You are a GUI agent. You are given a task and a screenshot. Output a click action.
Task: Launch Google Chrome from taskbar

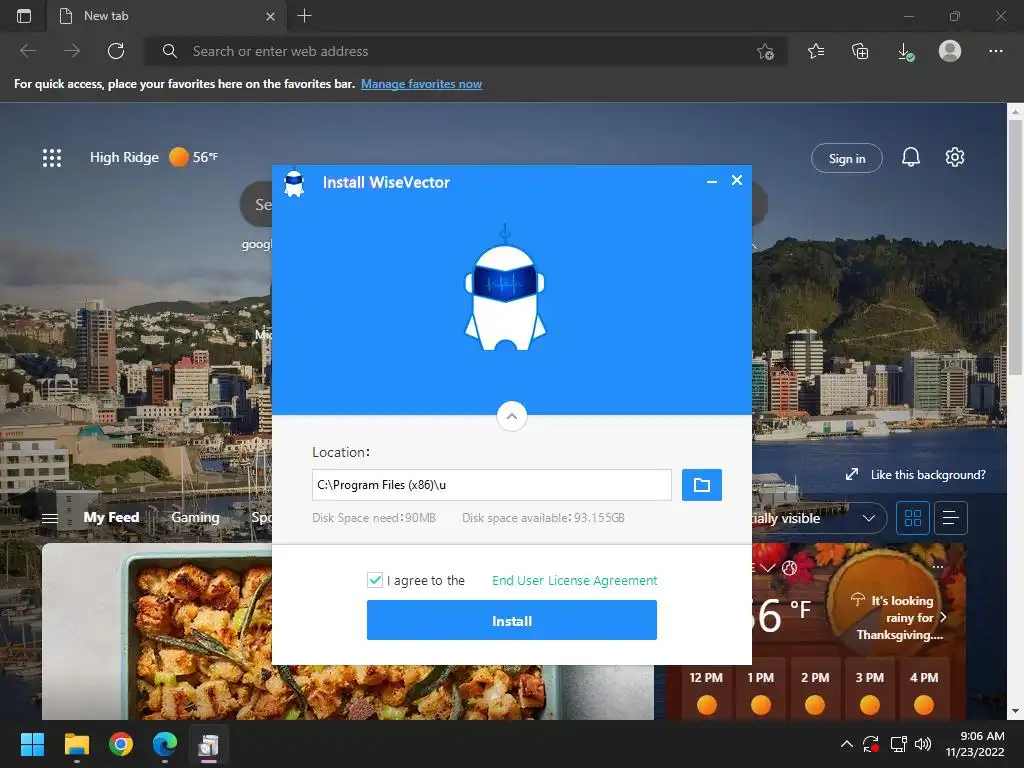coord(121,744)
